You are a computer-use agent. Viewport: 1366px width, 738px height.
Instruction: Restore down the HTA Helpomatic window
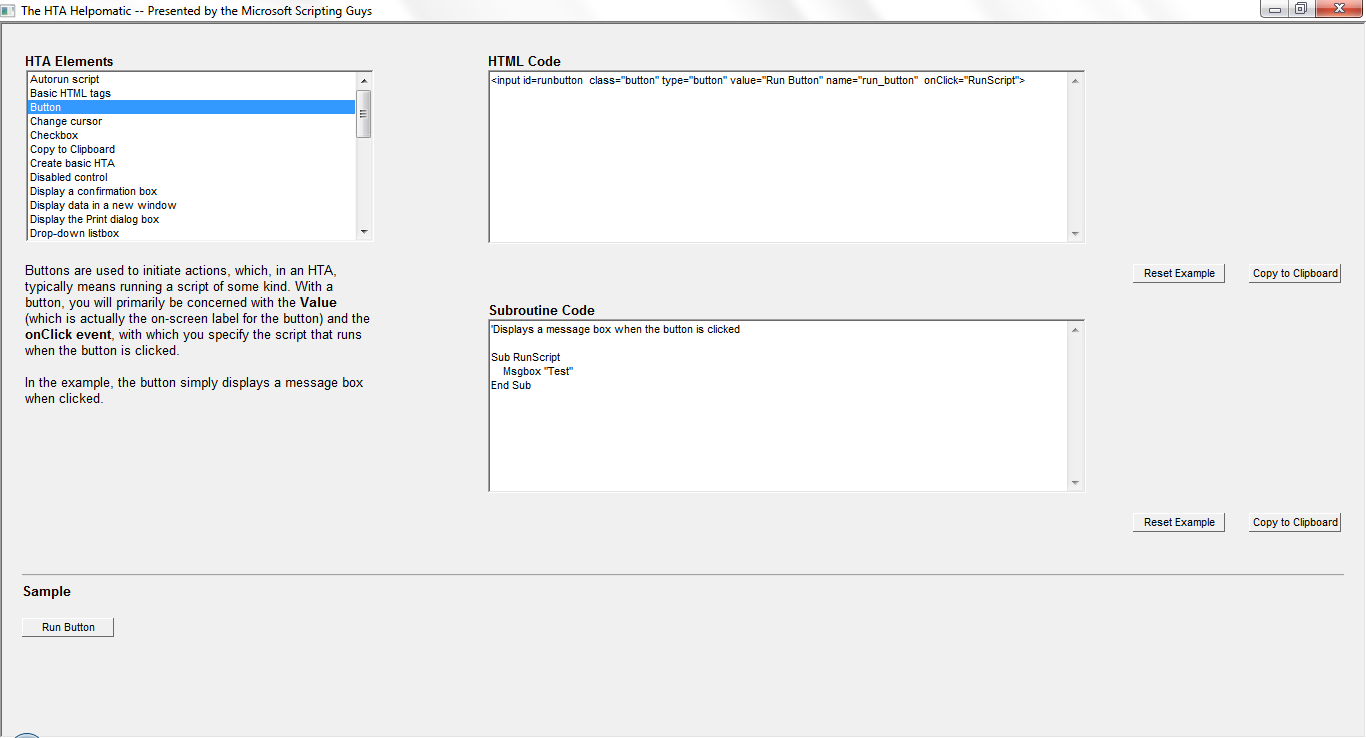tap(1301, 9)
